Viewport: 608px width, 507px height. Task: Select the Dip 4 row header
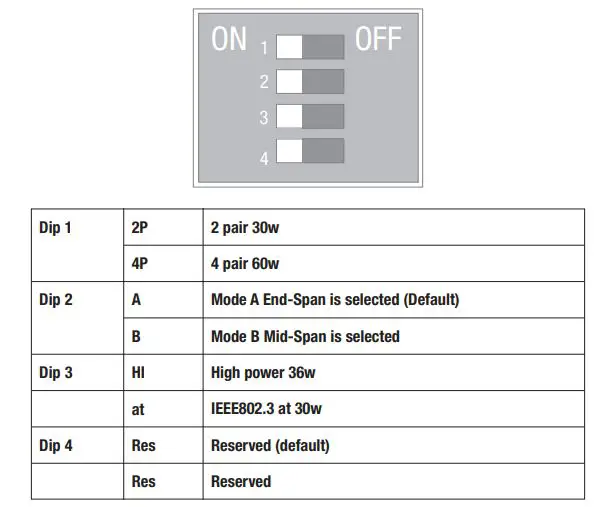pos(56,445)
